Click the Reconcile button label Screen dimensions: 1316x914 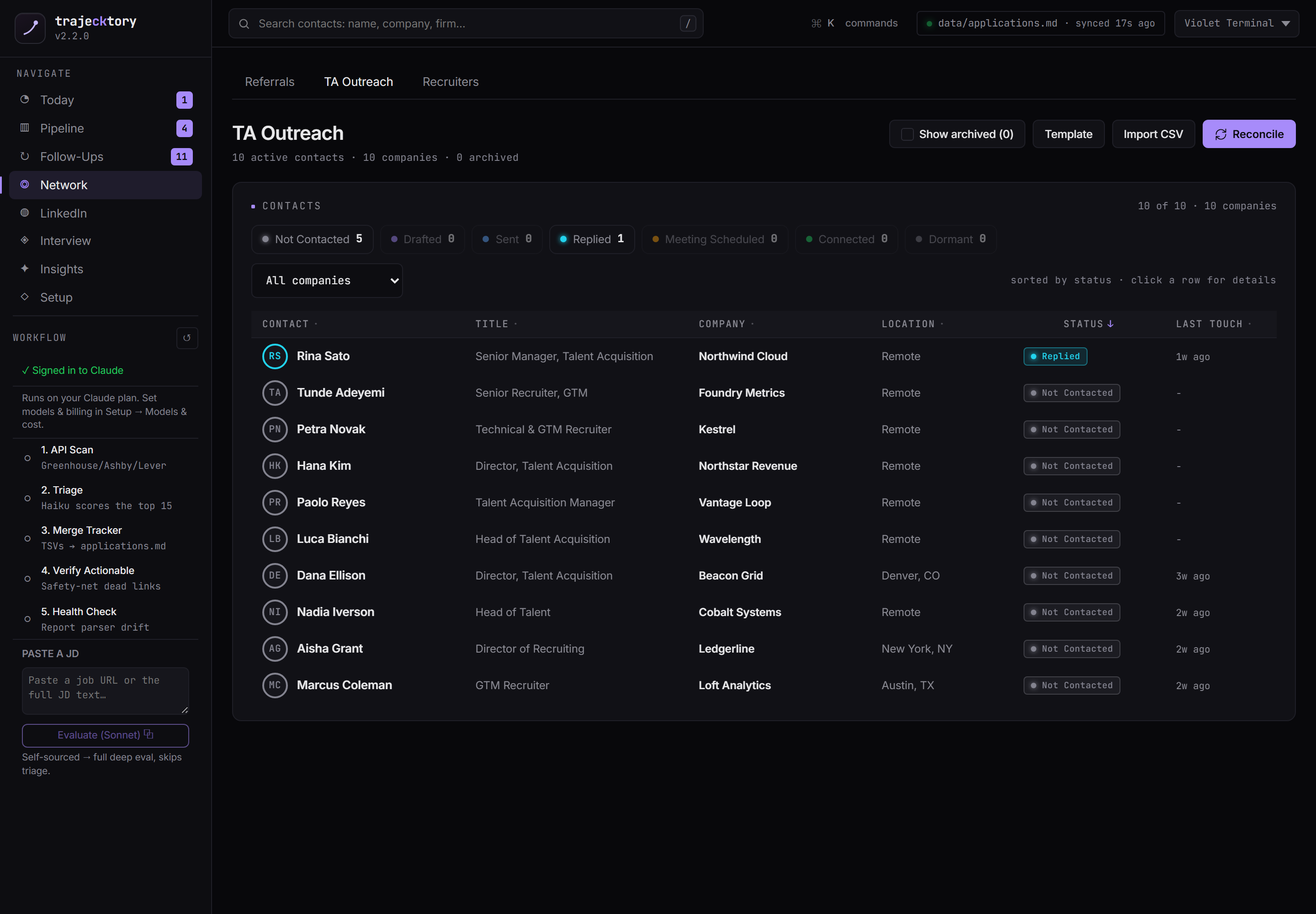coord(1258,134)
